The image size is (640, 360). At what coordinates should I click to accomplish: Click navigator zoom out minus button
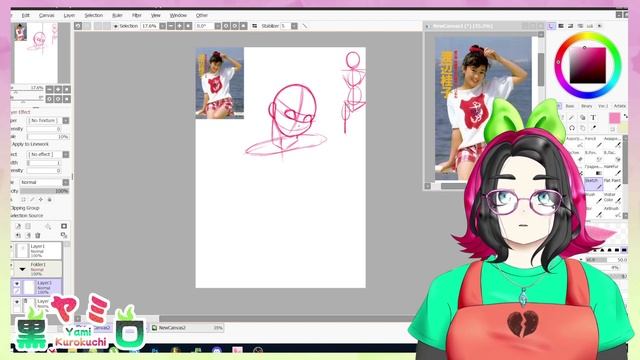tap(49, 89)
